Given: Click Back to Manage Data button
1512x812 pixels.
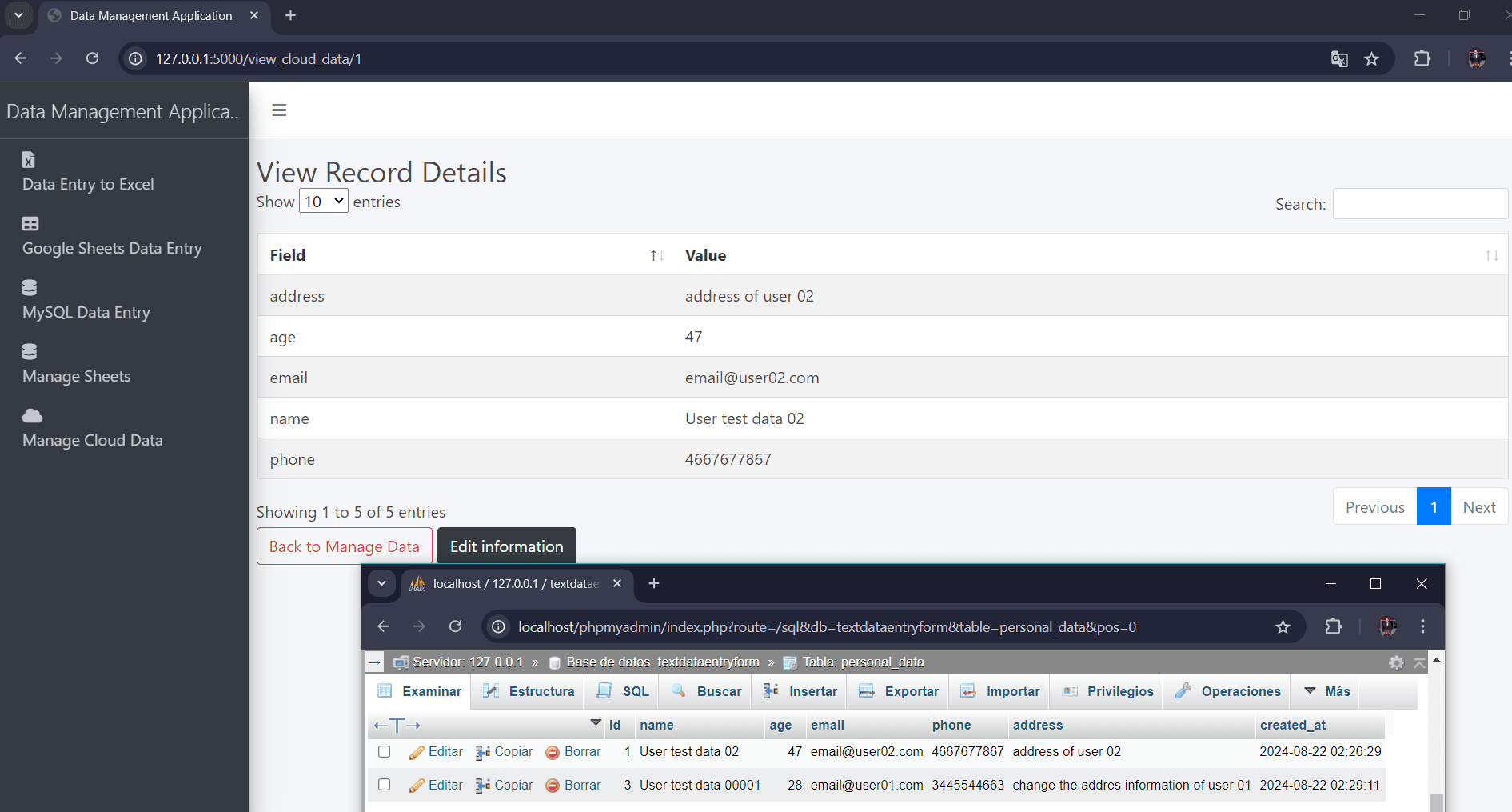Looking at the screenshot, I should click(345, 546).
